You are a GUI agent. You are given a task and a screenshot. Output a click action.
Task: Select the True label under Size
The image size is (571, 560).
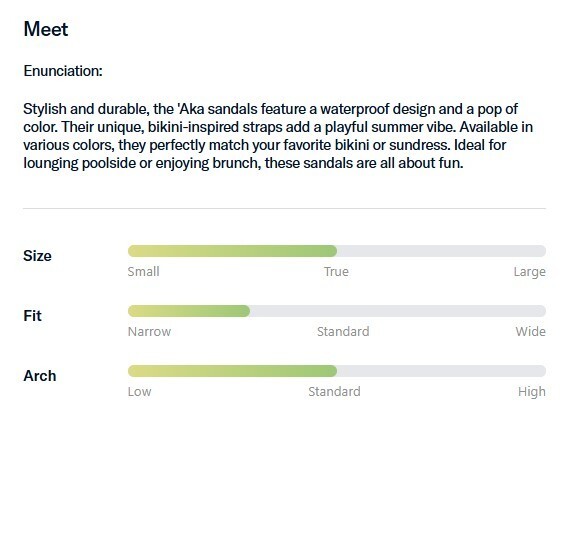point(336,272)
